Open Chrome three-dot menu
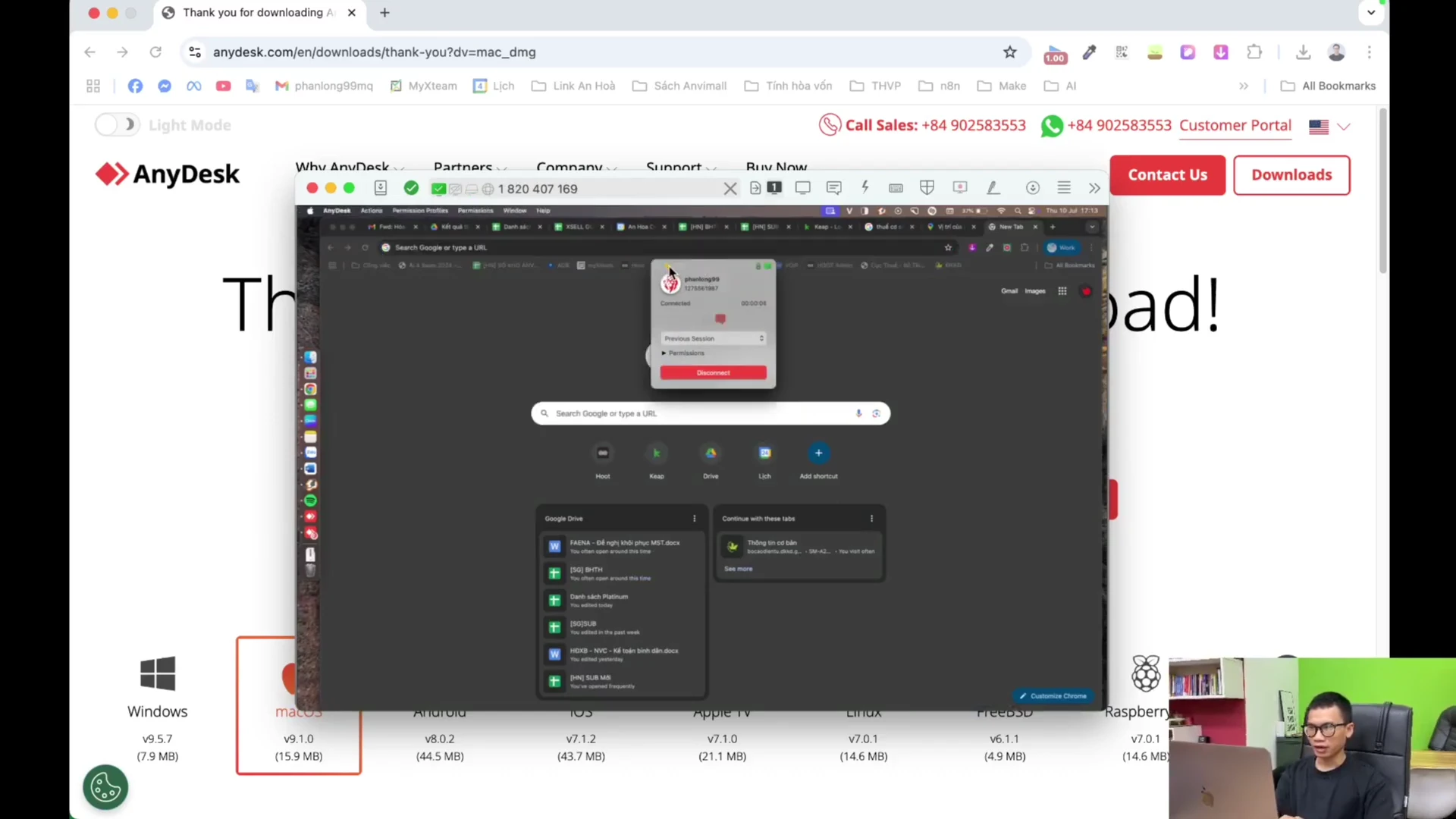Screen dimensions: 1456x819 tap(1369, 52)
